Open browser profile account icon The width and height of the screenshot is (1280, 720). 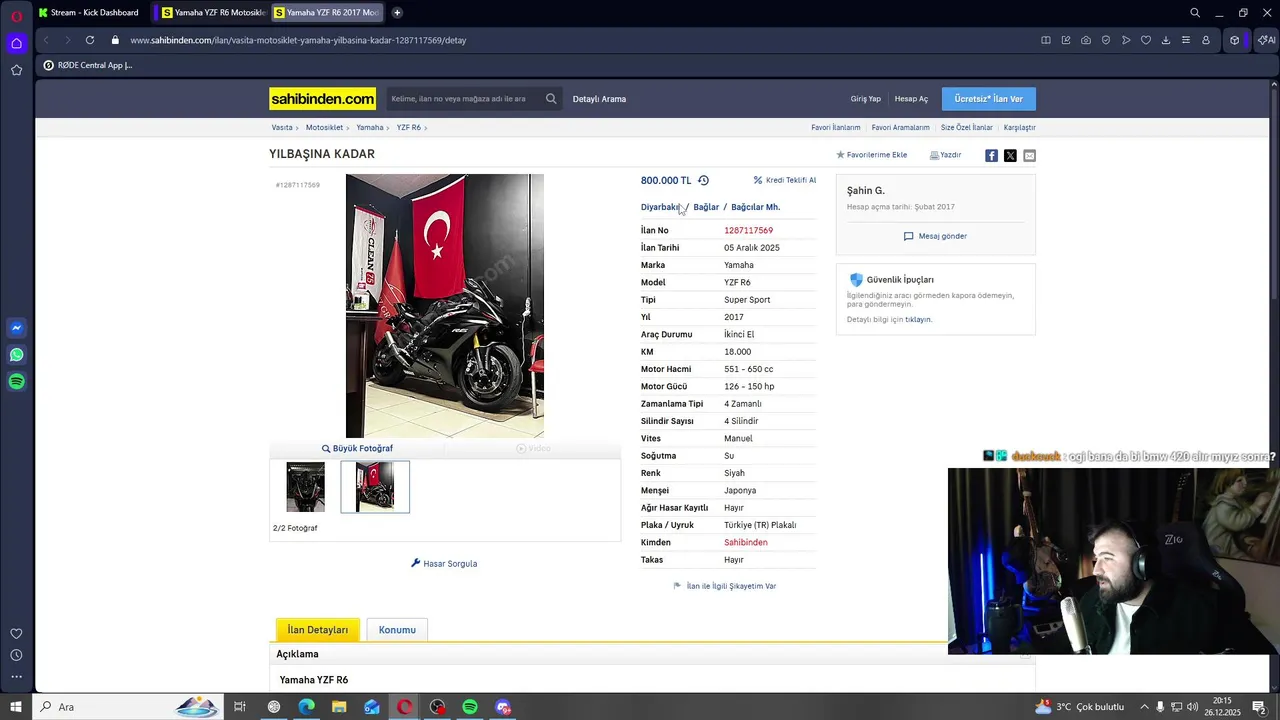coord(1206,40)
